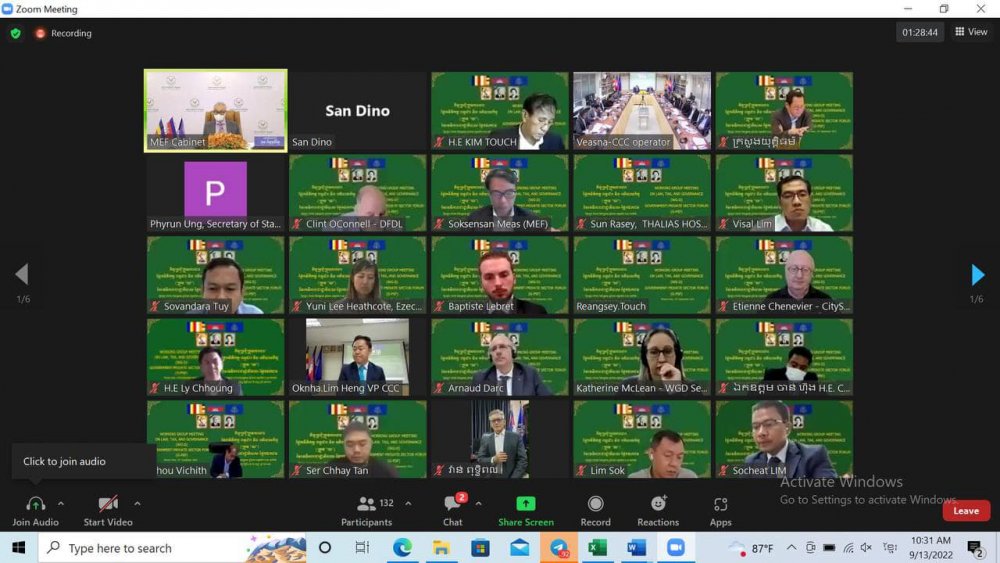Open Microsoft Store from taskbar
Screen dimensions: 1000x563
(x=480, y=548)
